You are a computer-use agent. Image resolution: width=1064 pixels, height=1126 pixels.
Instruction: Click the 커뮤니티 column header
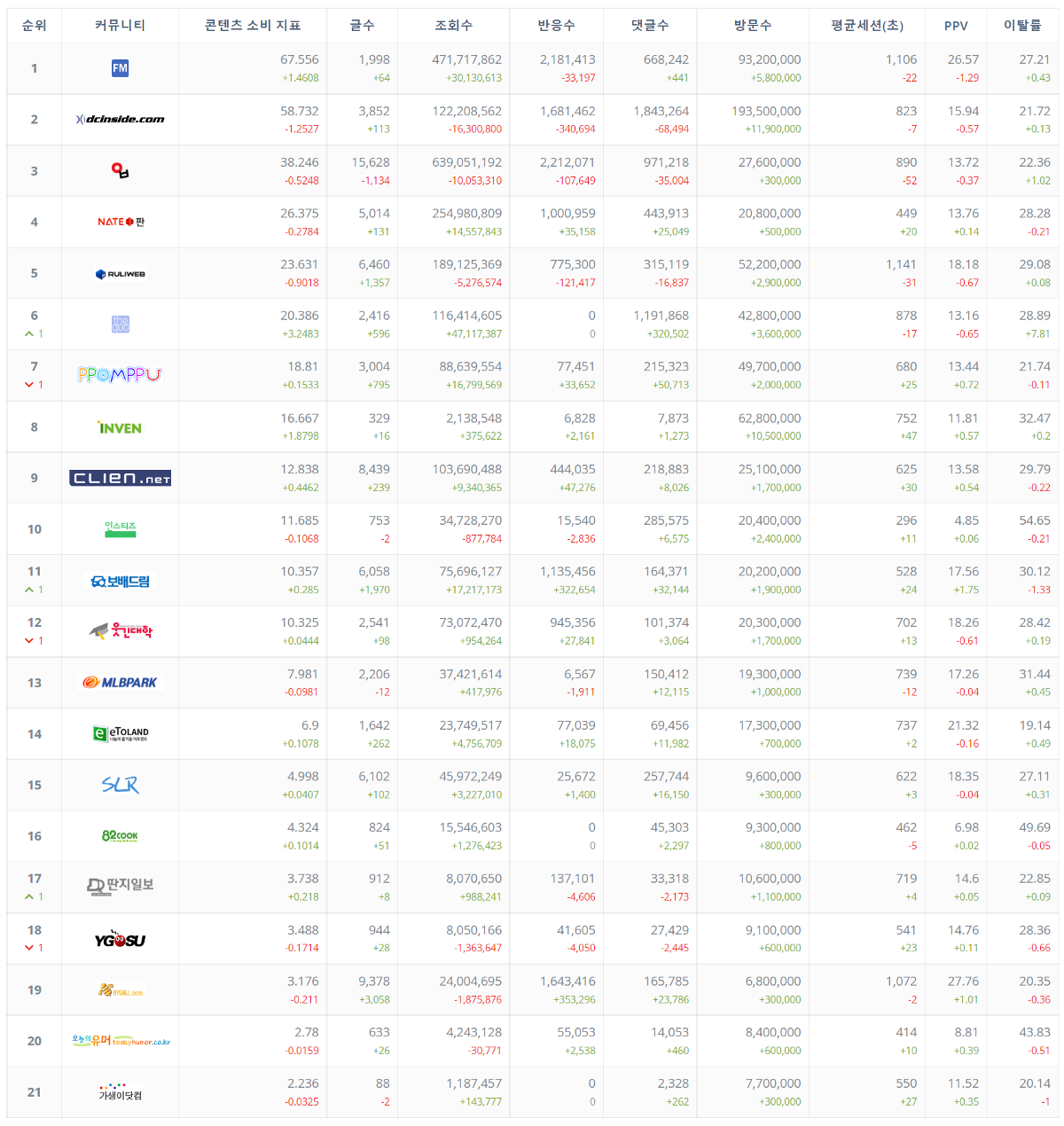(120, 26)
